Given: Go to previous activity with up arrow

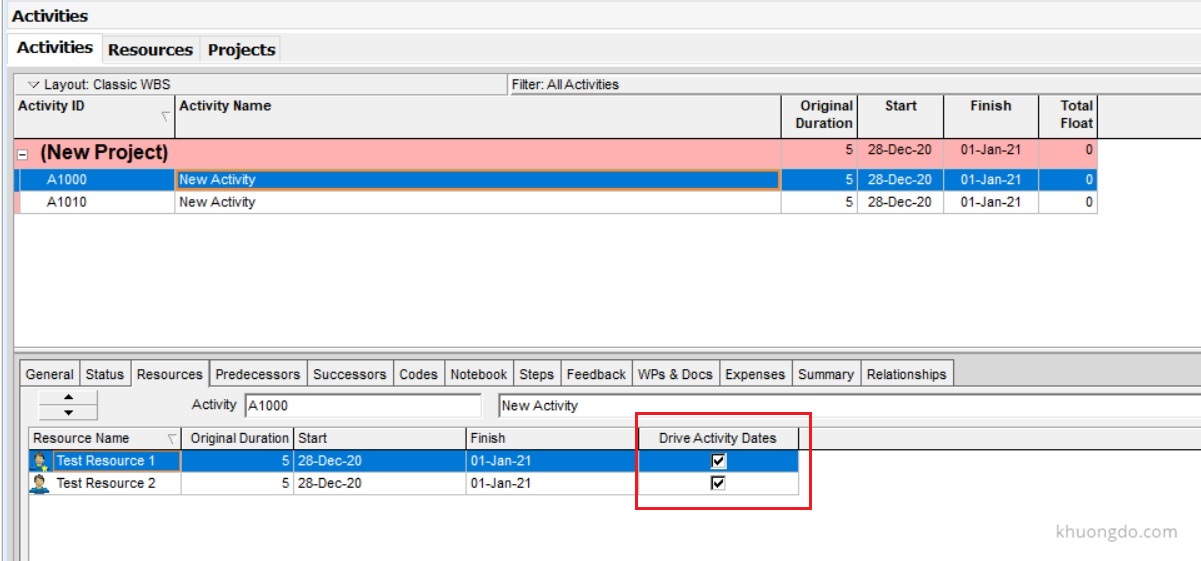Looking at the screenshot, I should pos(68,399).
